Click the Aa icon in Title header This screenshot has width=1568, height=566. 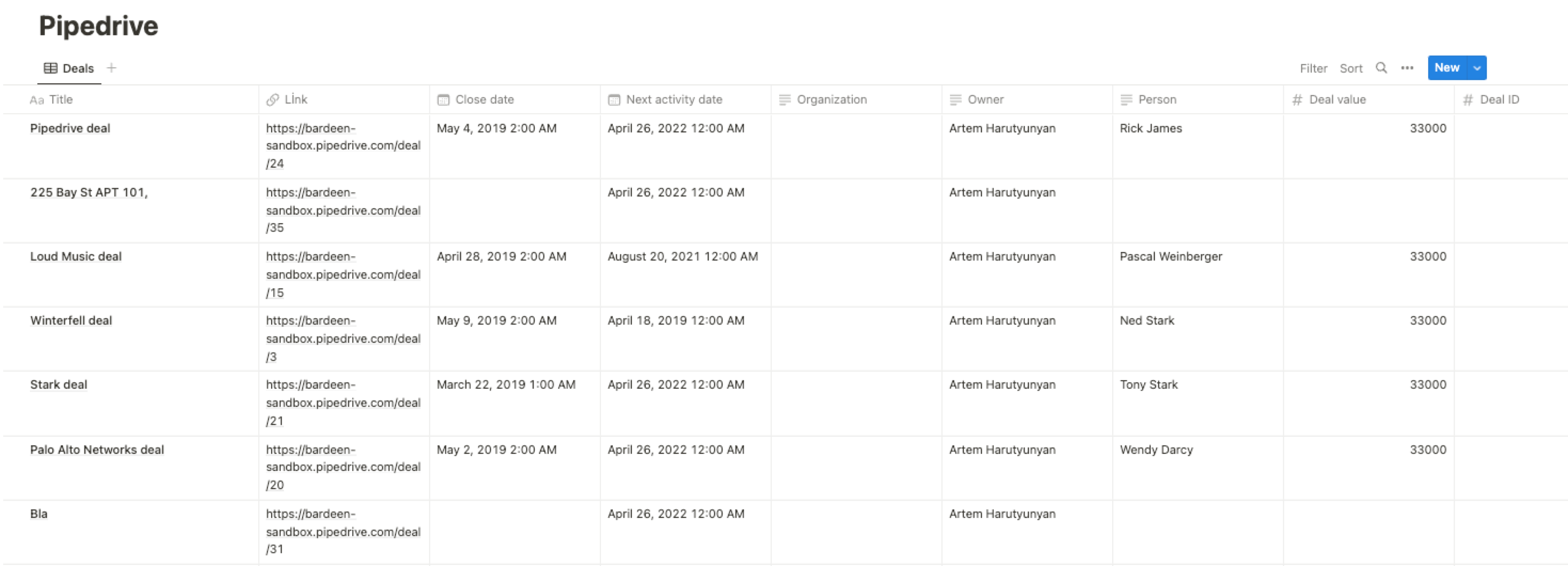pos(37,100)
